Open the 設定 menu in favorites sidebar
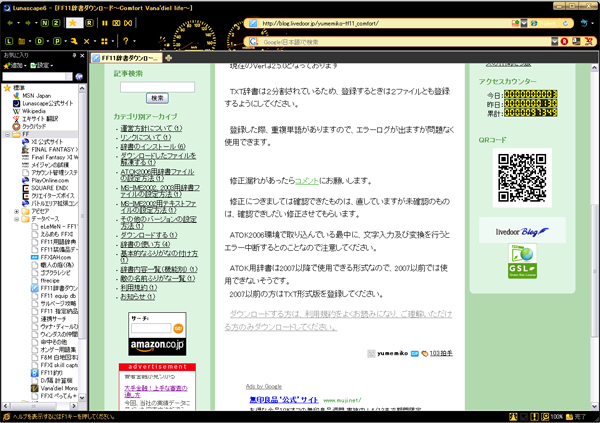Screen dimensions: 600x423 (x=41, y=65)
